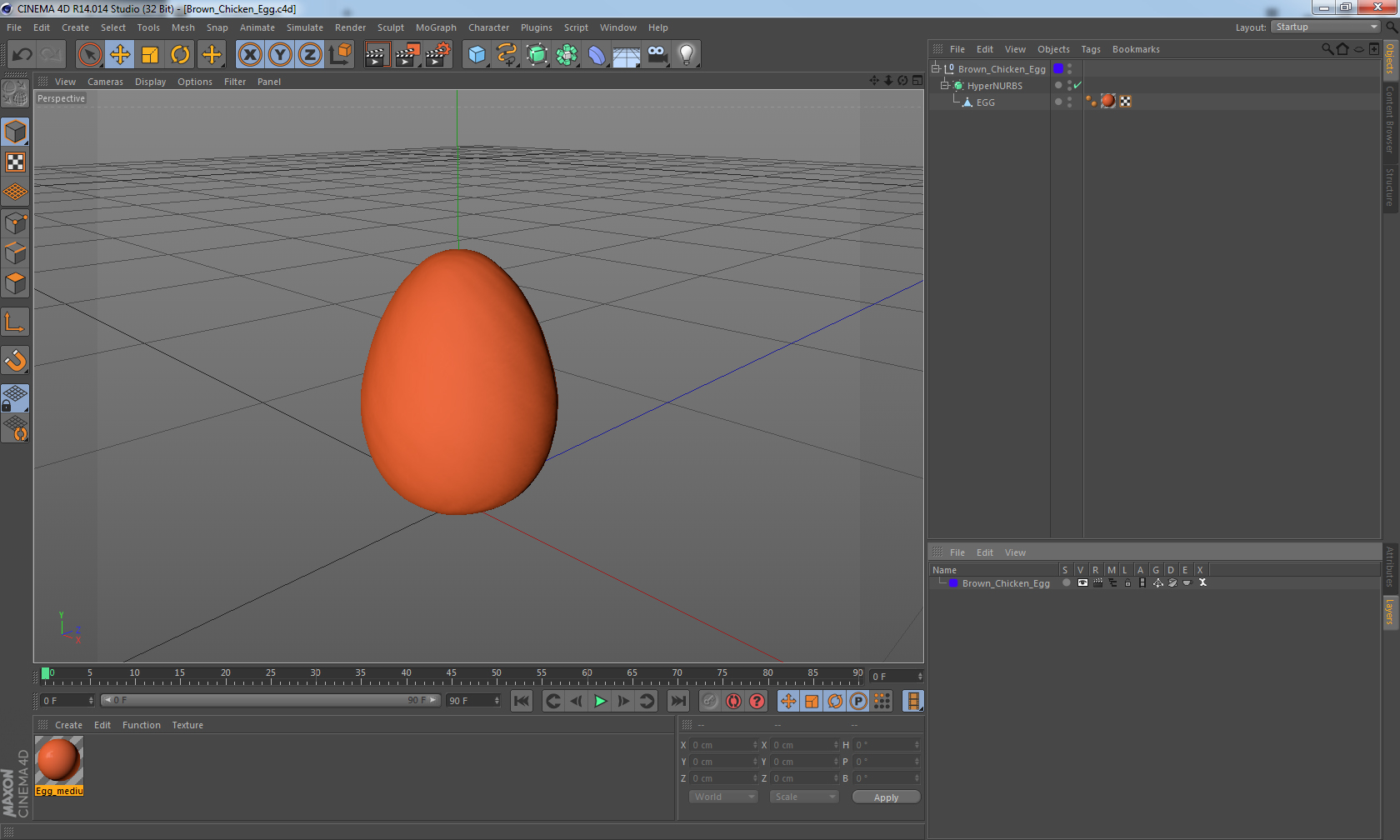
Task: Open Object Manager Tags menu
Action: coord(1091,49)
